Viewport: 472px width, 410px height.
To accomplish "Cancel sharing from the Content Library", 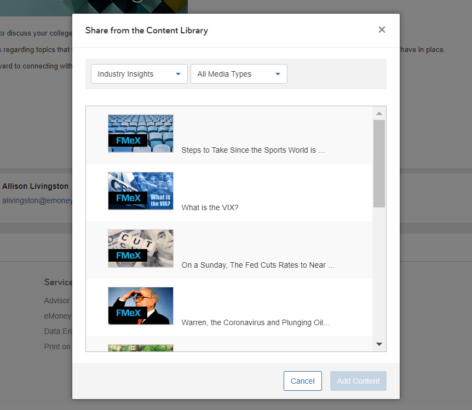I will (x=302, y=381).
